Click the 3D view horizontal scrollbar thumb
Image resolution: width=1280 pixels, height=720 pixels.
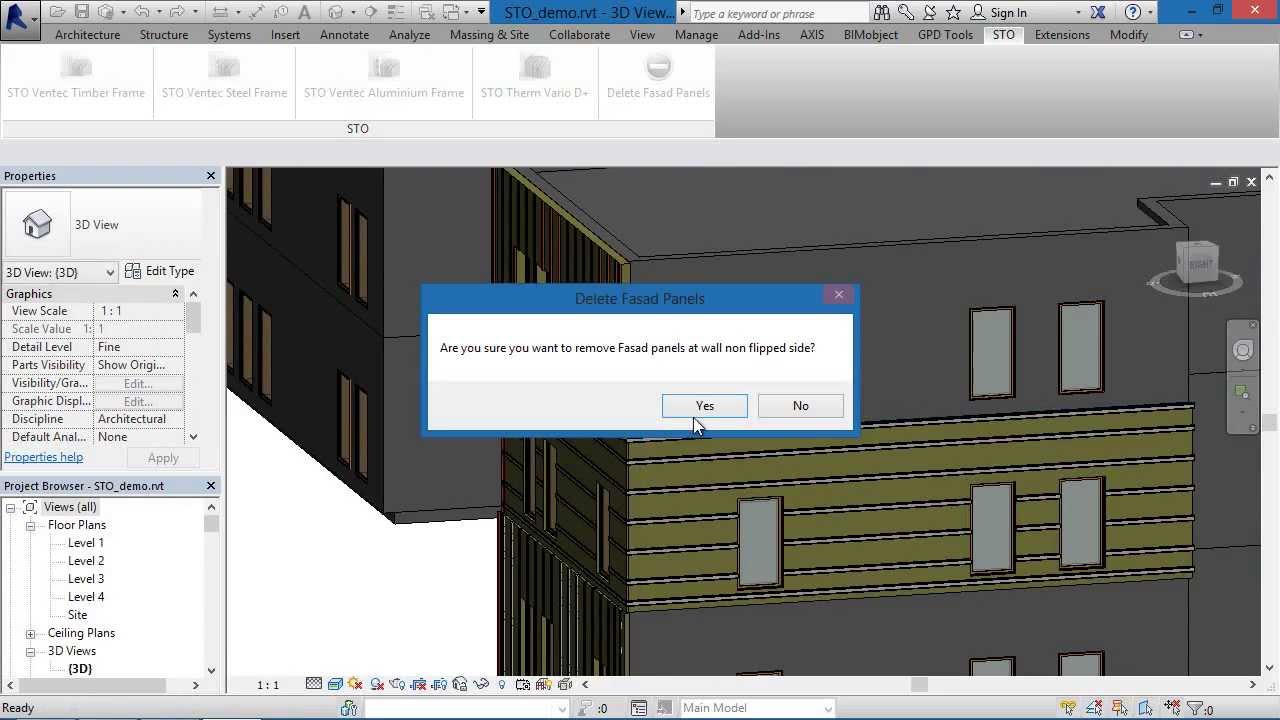click(x=919, y=685)
